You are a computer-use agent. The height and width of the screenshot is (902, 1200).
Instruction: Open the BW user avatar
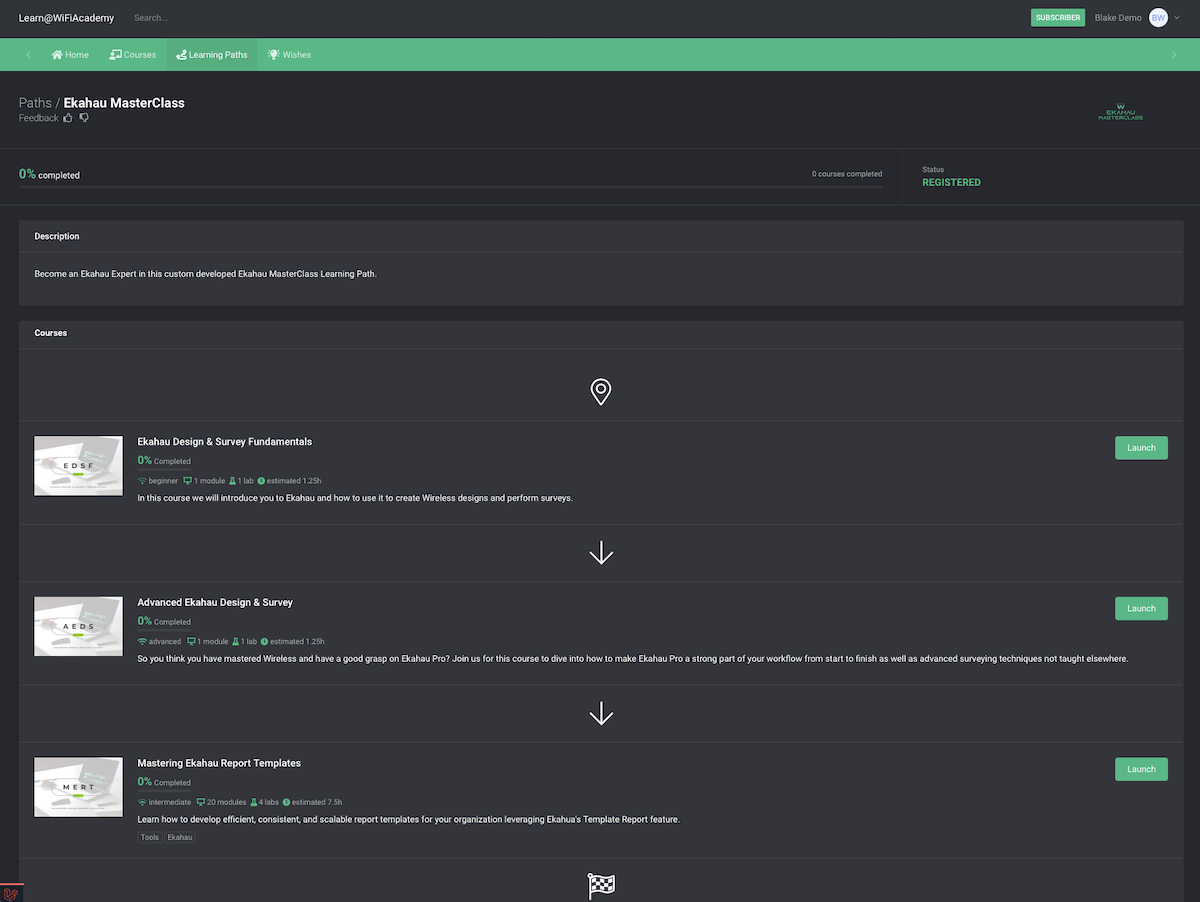click(1158, 18)
